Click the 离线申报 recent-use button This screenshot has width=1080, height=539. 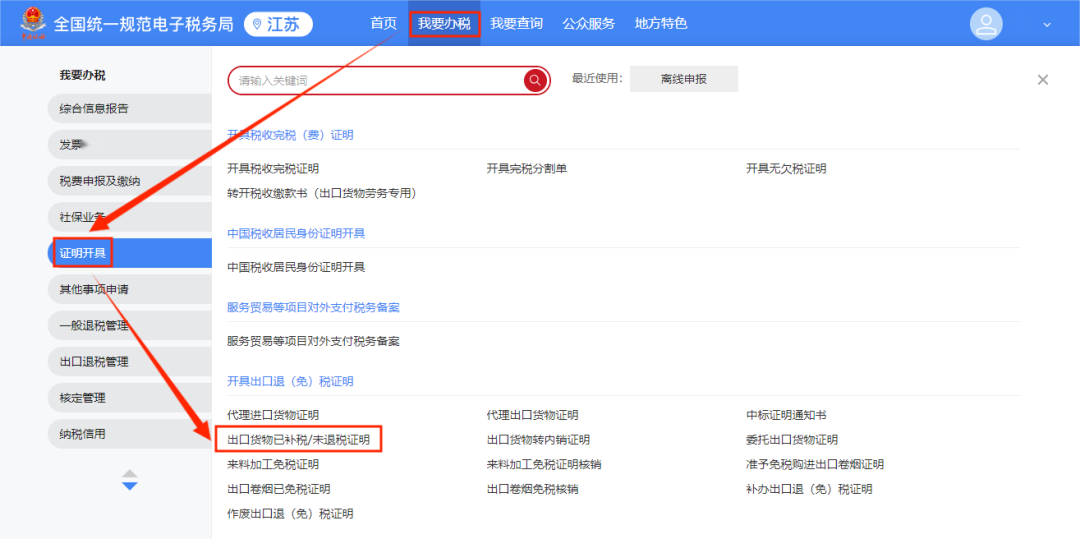pos(683,79)
